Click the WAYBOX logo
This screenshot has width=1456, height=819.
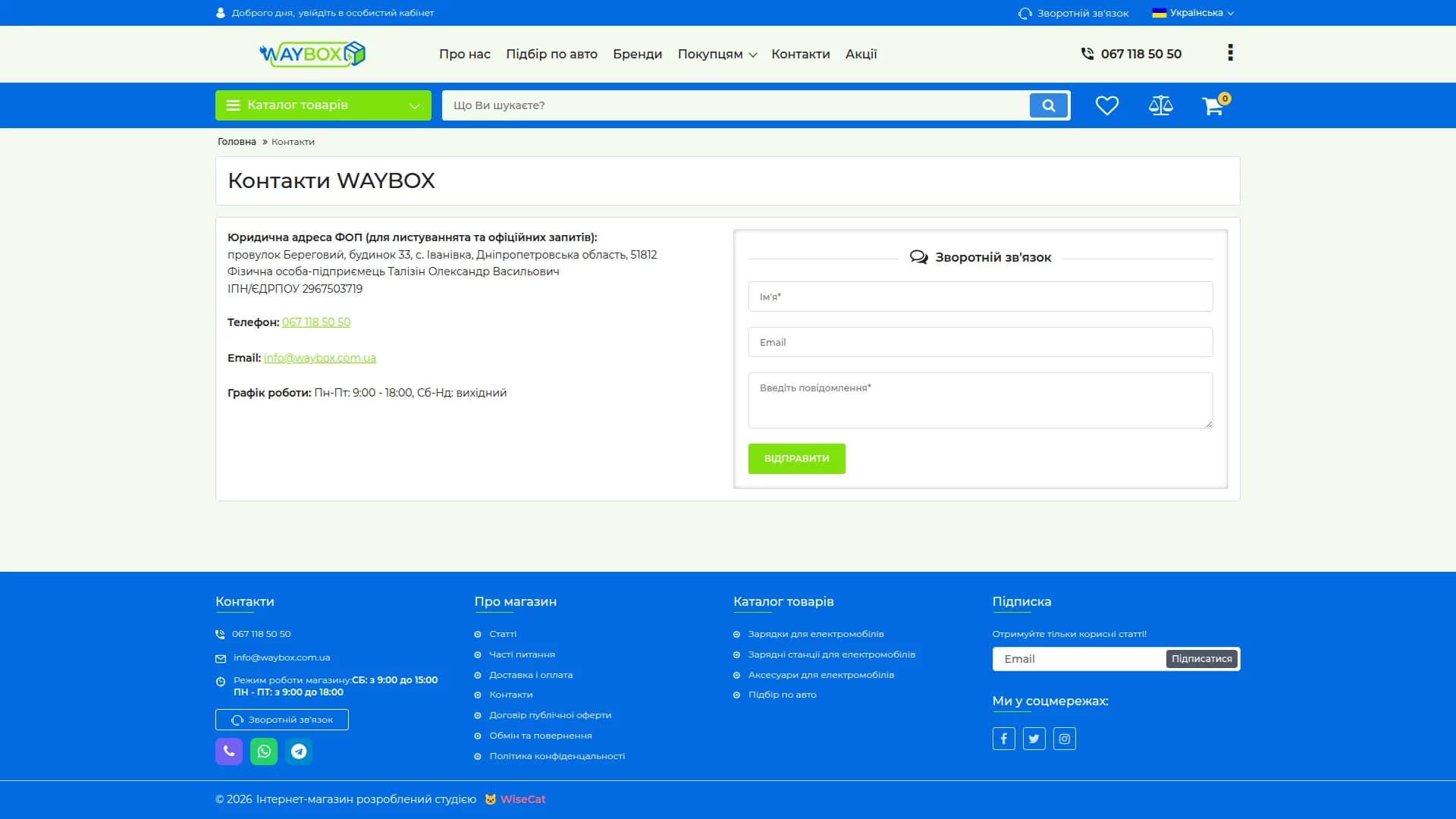click(x=312, y=54)
